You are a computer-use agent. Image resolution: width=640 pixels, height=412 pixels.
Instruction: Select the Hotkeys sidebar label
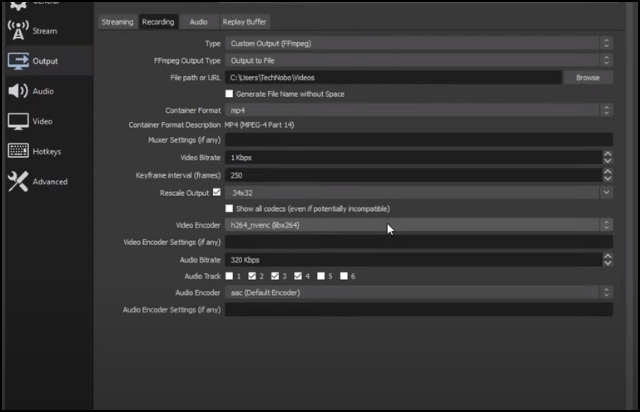47,151
